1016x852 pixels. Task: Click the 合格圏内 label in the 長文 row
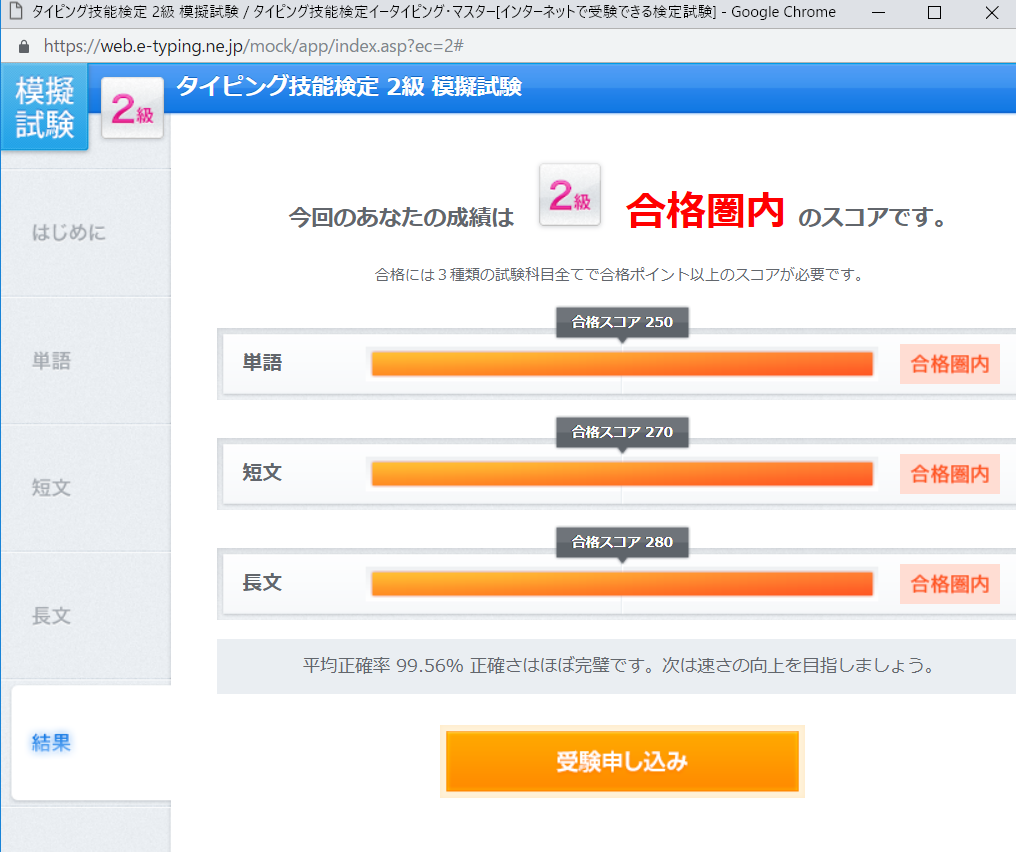(949, 584)
